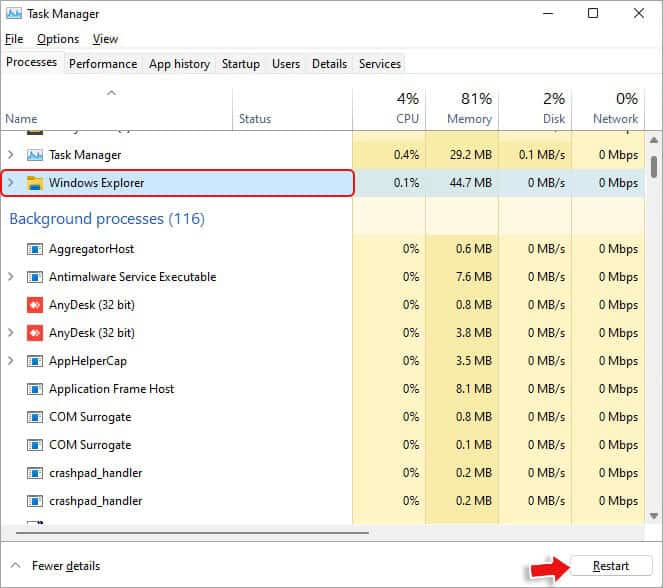
Task: Select the Task Manager process name
Action: (85, 155)
